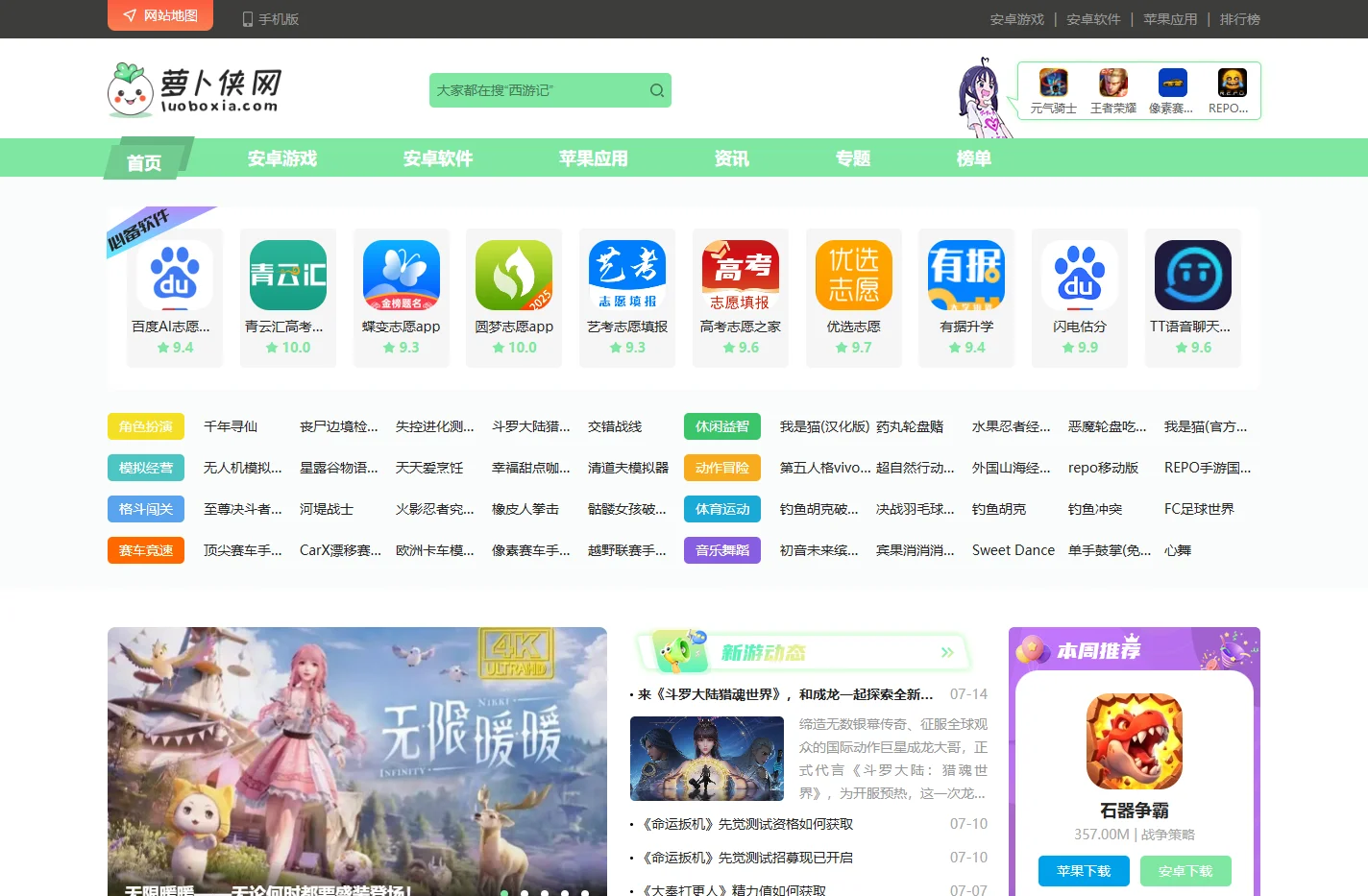
Task: Select the 体育运动 category tag
Action: (x=722, y=509)
